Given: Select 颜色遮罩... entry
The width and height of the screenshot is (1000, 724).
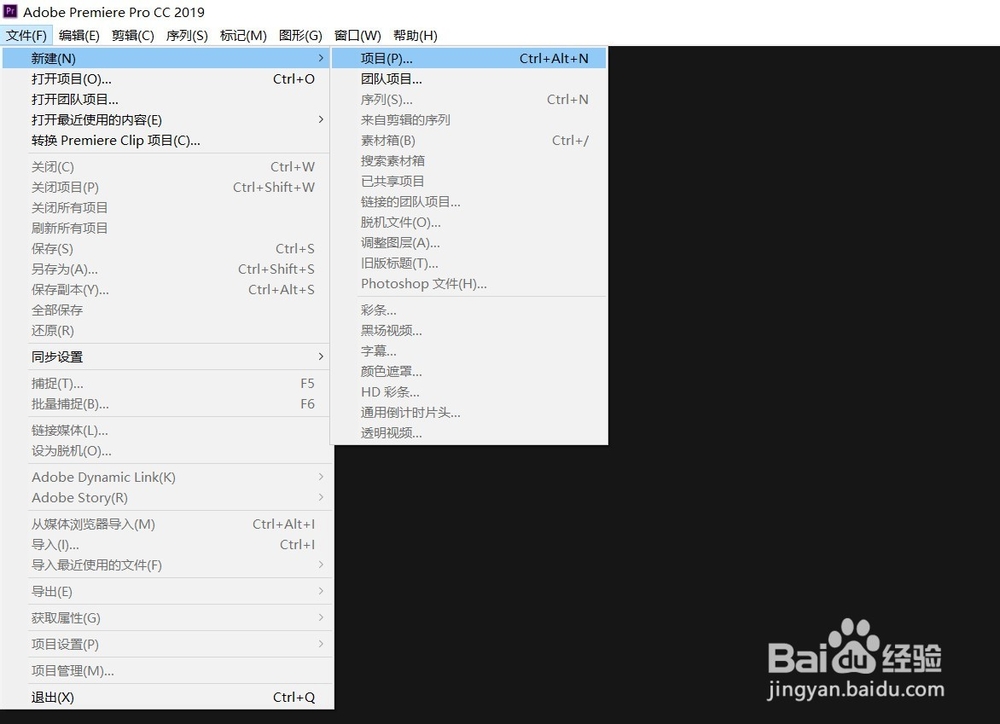Looking at the screenshot, I should pyautogui.click(x=469, y=371).
